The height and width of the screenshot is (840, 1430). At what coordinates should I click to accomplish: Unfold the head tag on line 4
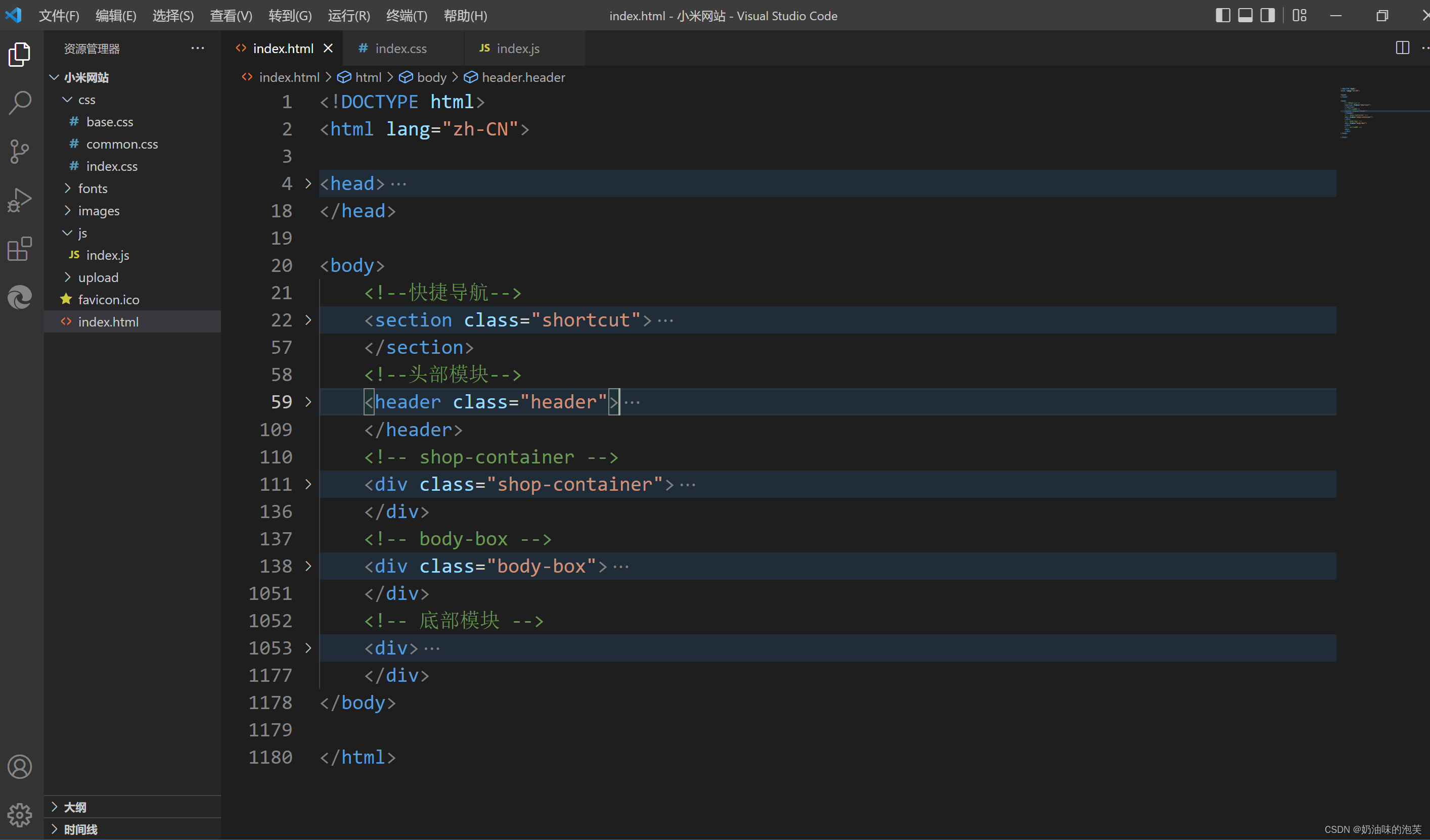[308, 184]
